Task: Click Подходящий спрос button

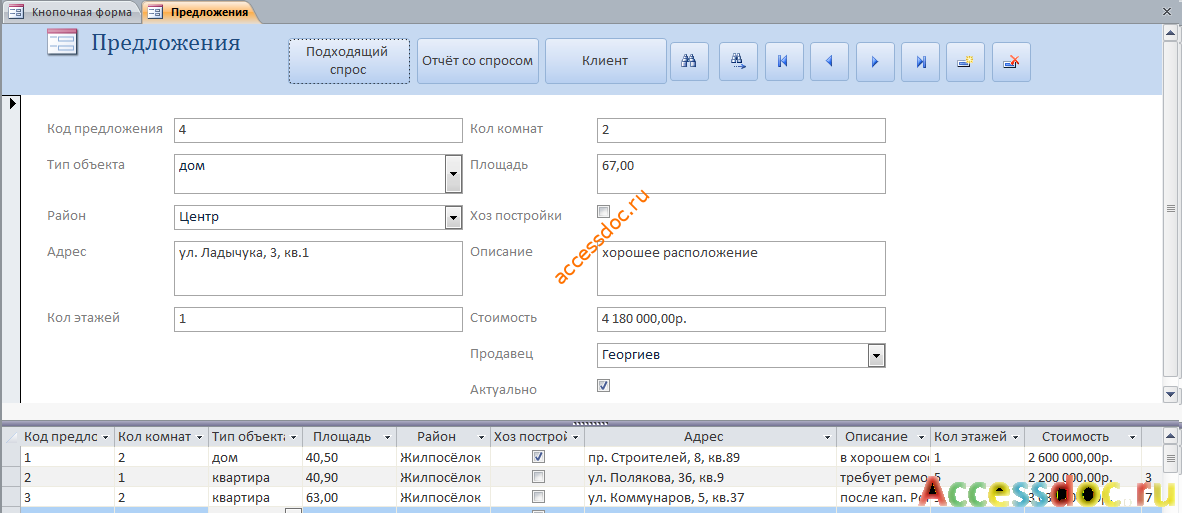Action: (348, 61)
